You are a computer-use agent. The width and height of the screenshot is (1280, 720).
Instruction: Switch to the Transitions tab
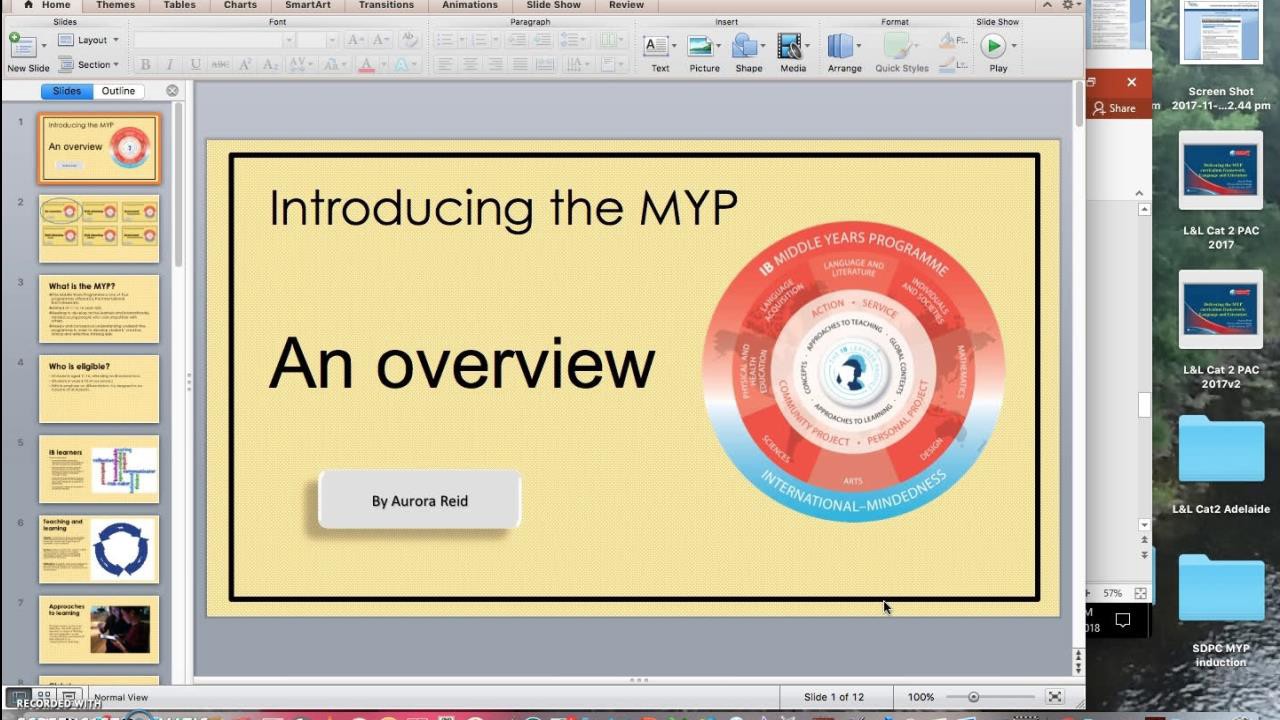click(x=386, y=5)
